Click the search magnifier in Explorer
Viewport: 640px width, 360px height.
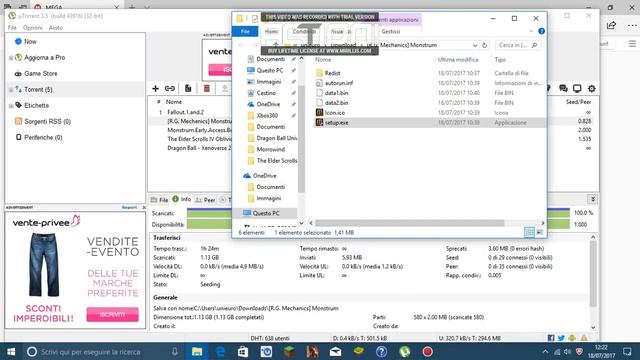pos(534,45)
